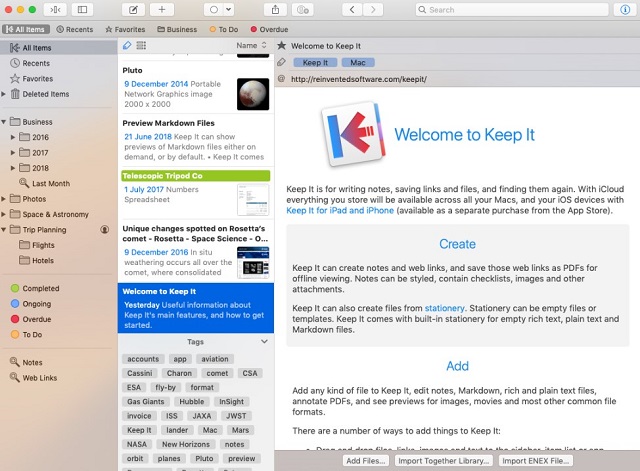The width and height of the screenshot is (640, 471).
Task: Click the plus add item button
Action: pyautogui.click(x=162, y=9)
